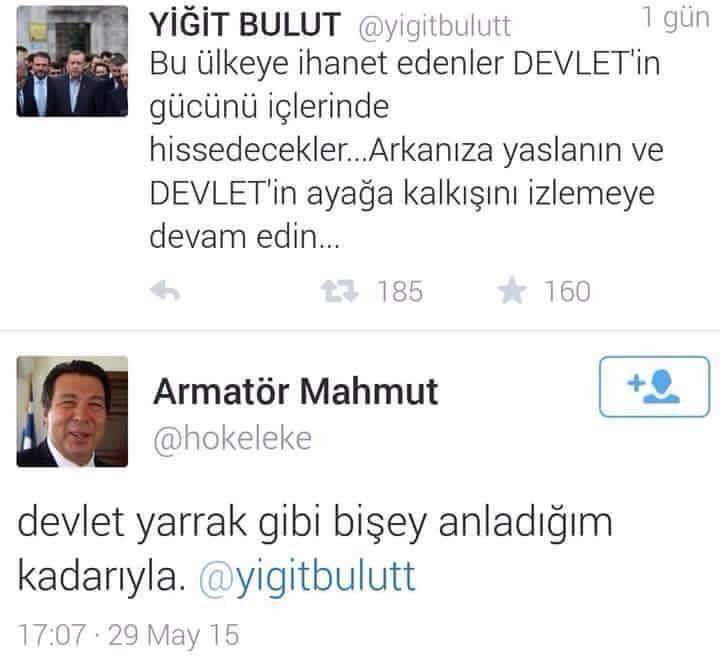Viewport: 720px width, 660px height.
Task: Follow Armatör Mahmut with the add-user button
Action: (654, 387)
